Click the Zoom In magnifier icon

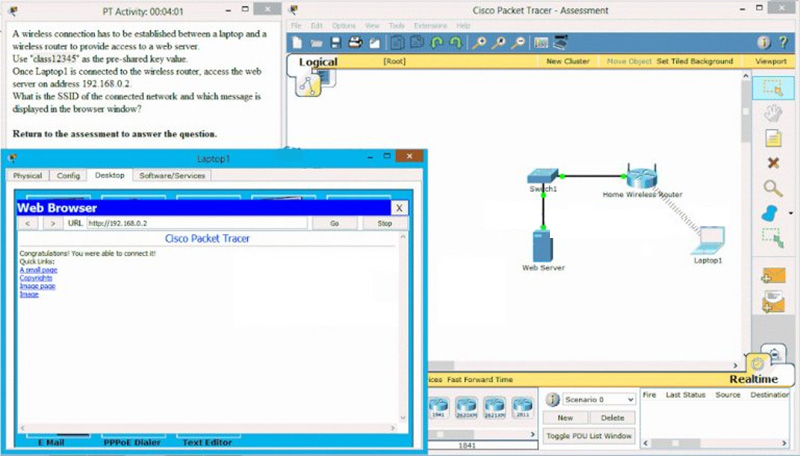(479, 43)
